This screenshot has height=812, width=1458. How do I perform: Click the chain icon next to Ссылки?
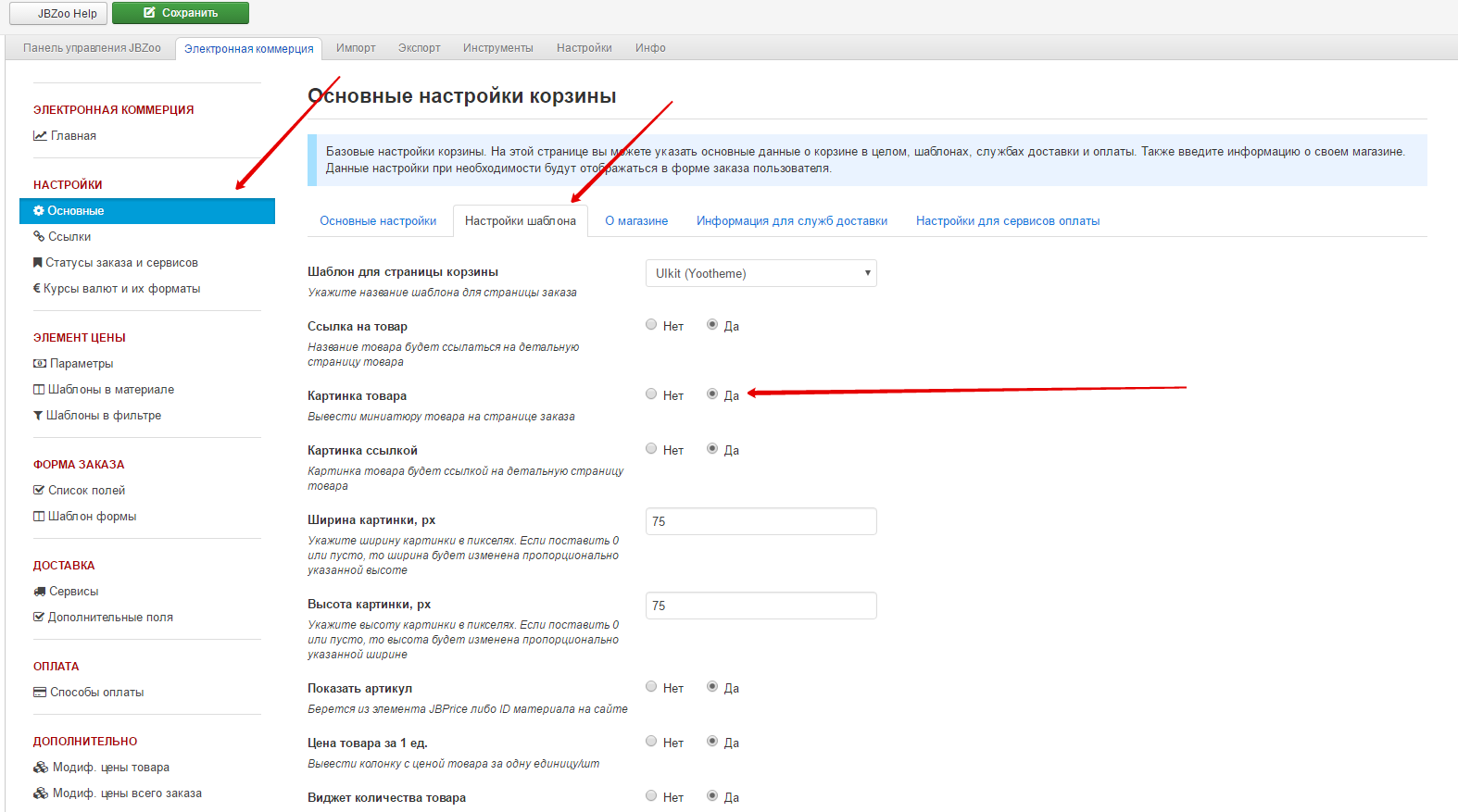[39, 237]
